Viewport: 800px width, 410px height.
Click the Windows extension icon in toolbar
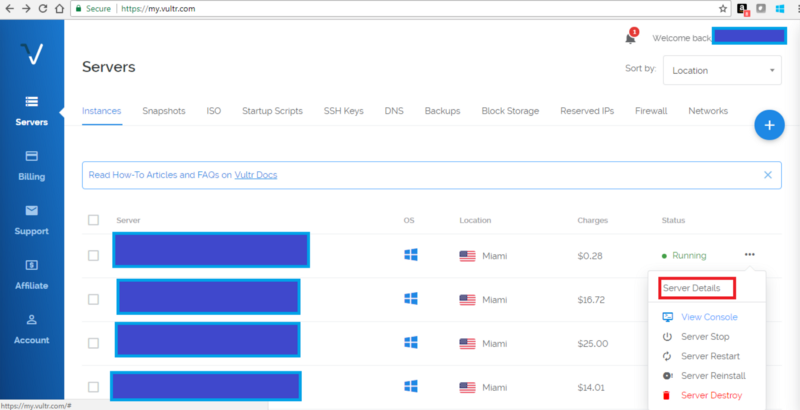click(780, 9)
